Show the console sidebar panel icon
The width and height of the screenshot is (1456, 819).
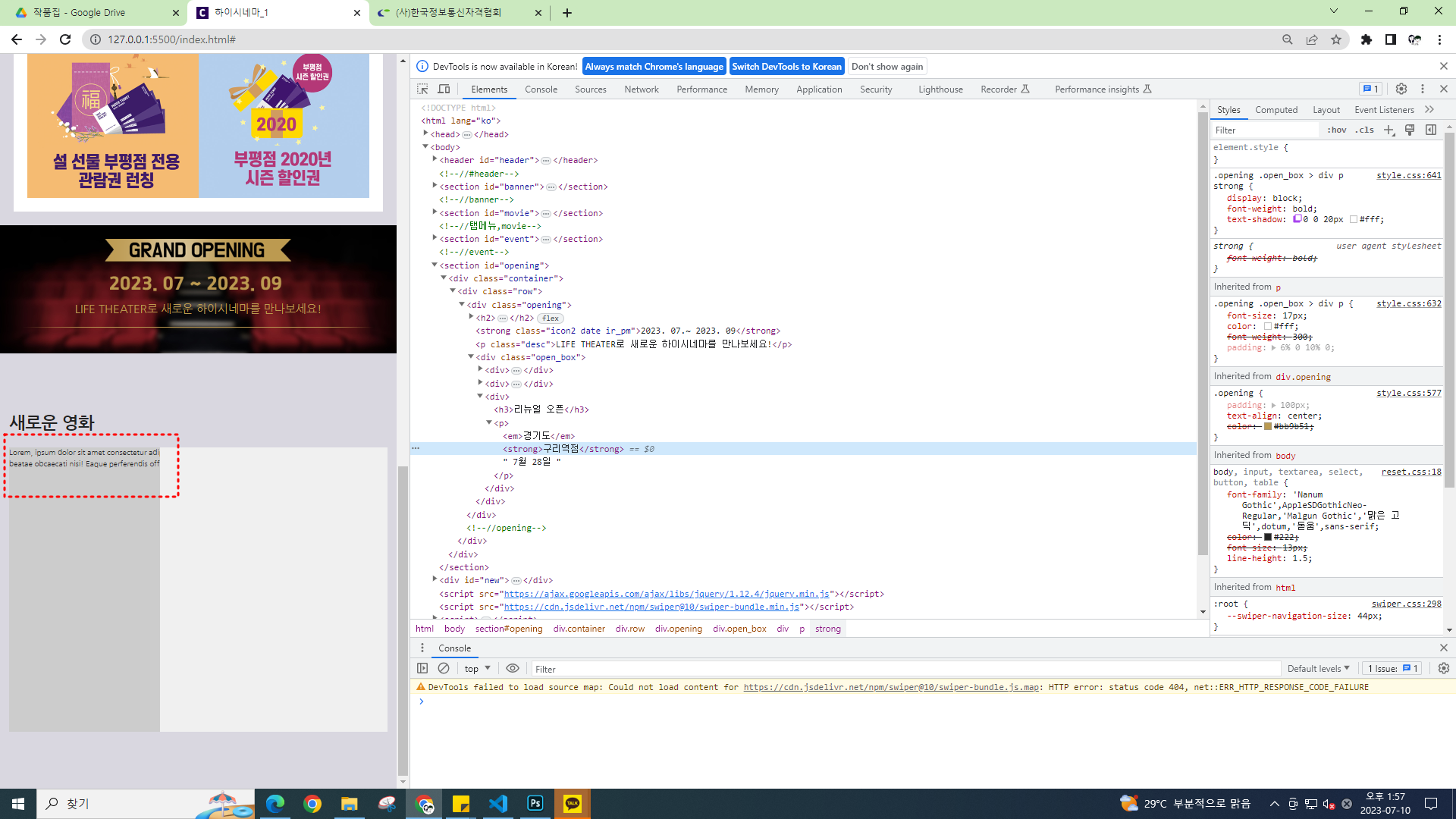tap(422, 668)
